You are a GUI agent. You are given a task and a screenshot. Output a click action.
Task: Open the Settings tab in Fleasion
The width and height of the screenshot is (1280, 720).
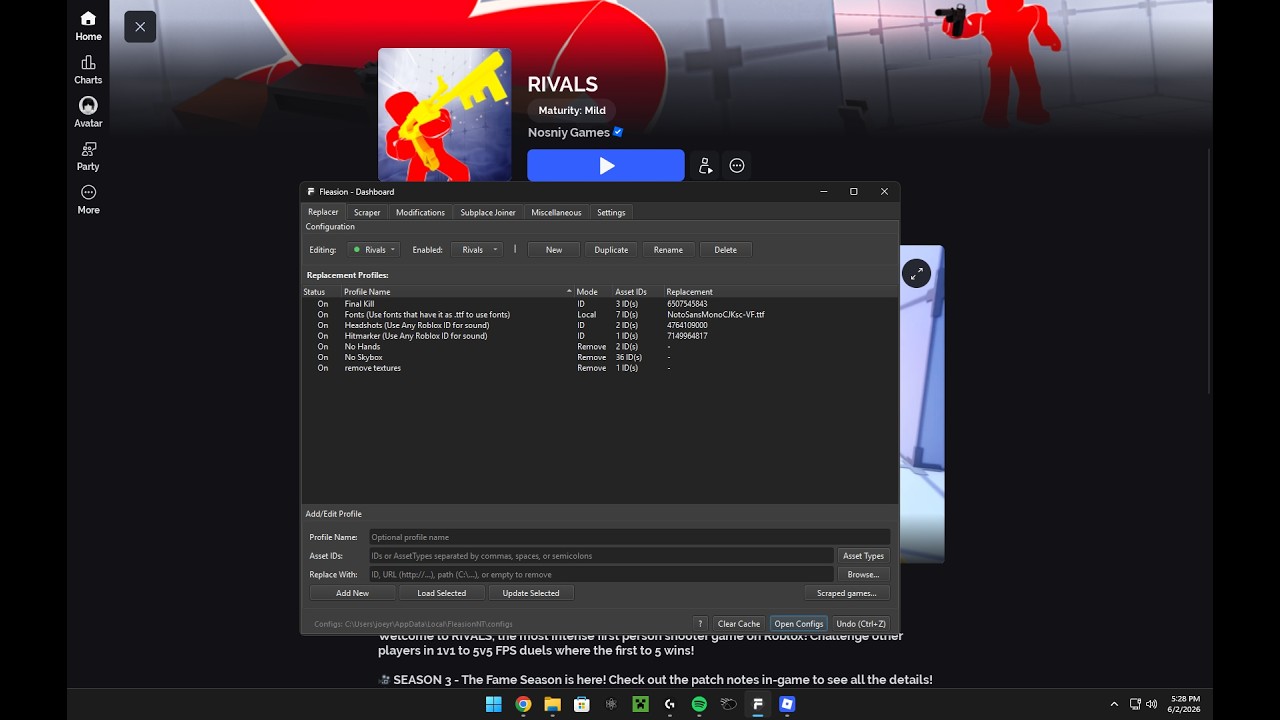pyautogui.click(x=611, y=212)
